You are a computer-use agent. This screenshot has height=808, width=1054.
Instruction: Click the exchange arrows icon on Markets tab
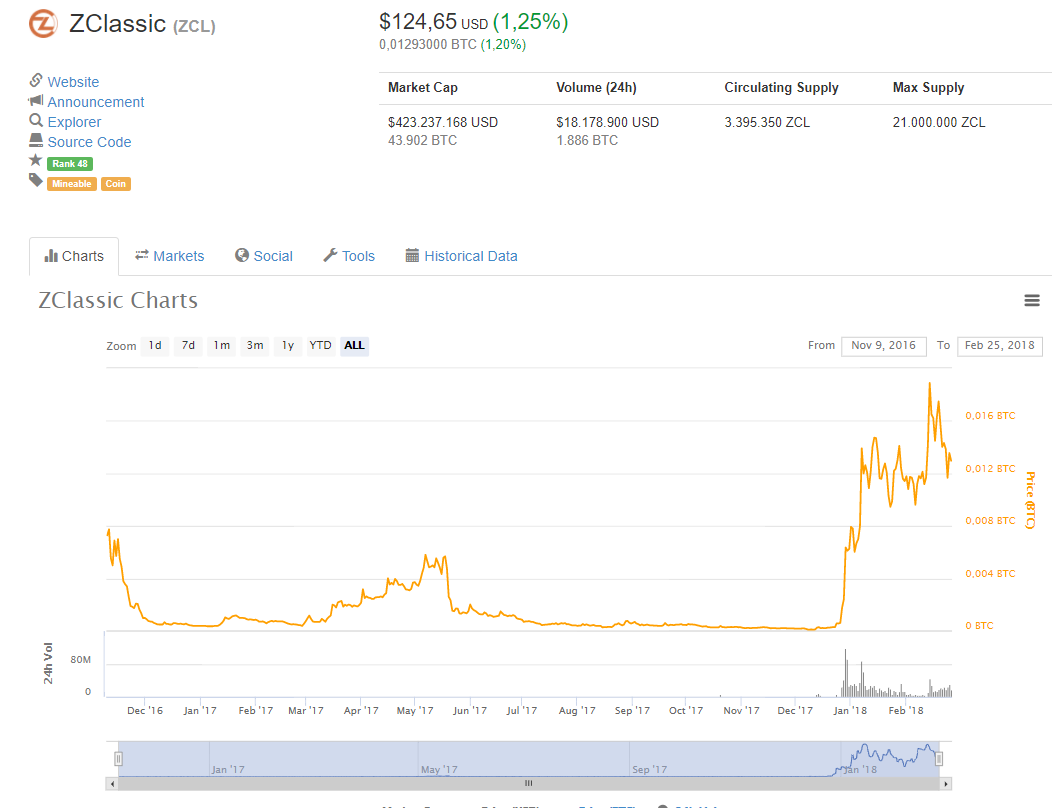[x=142, y=255]
